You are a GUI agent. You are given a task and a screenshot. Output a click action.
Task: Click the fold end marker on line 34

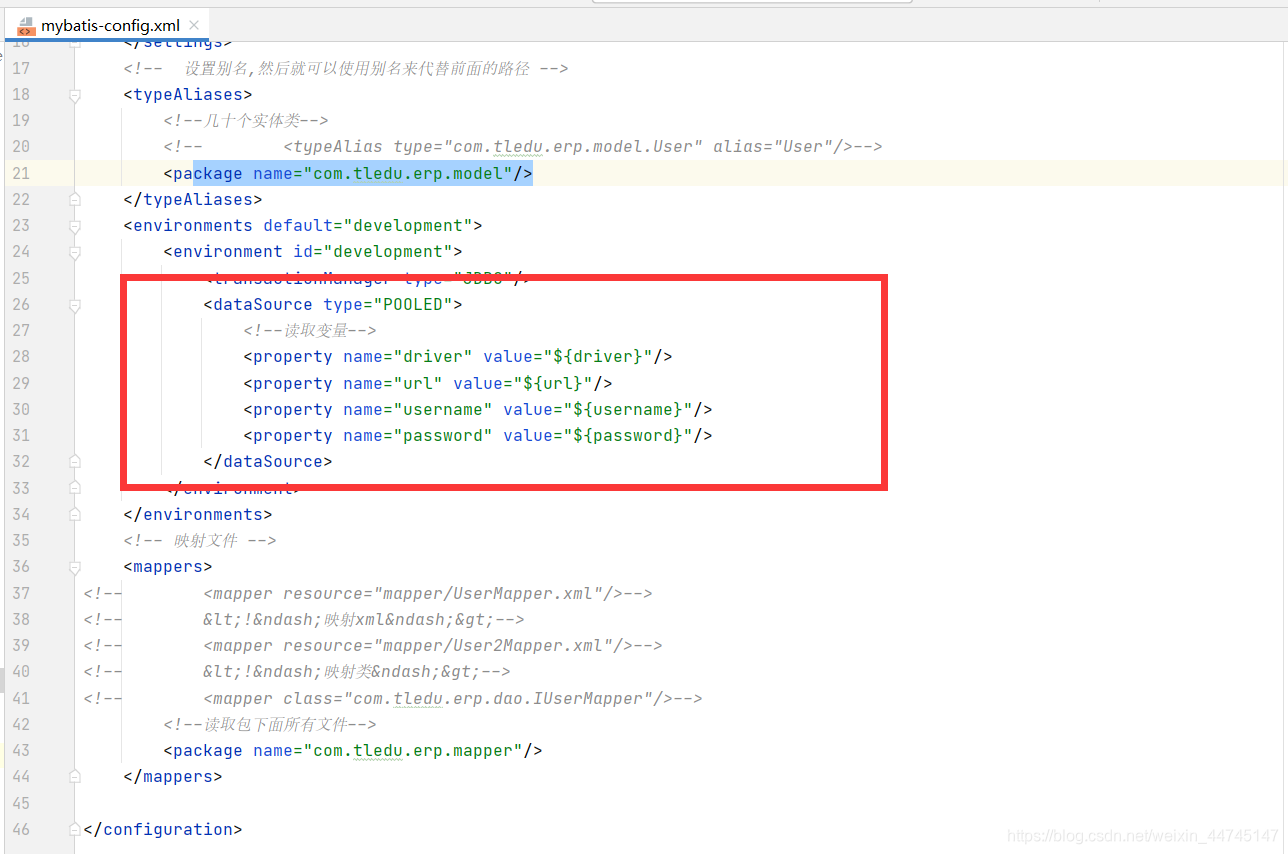pyautogui.click(x=75, y=514)
